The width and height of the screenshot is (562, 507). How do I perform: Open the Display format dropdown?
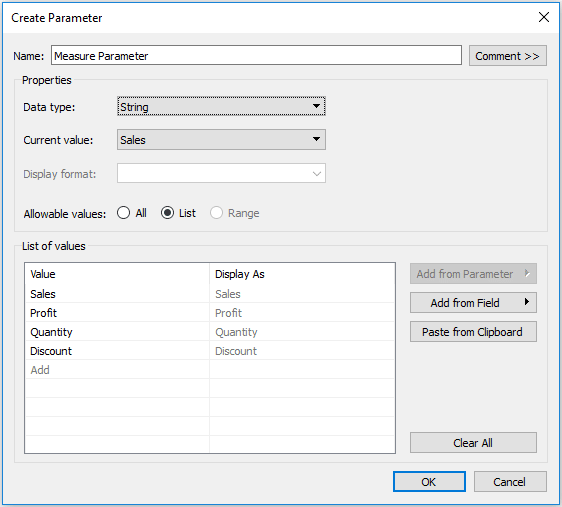[221, 173]
